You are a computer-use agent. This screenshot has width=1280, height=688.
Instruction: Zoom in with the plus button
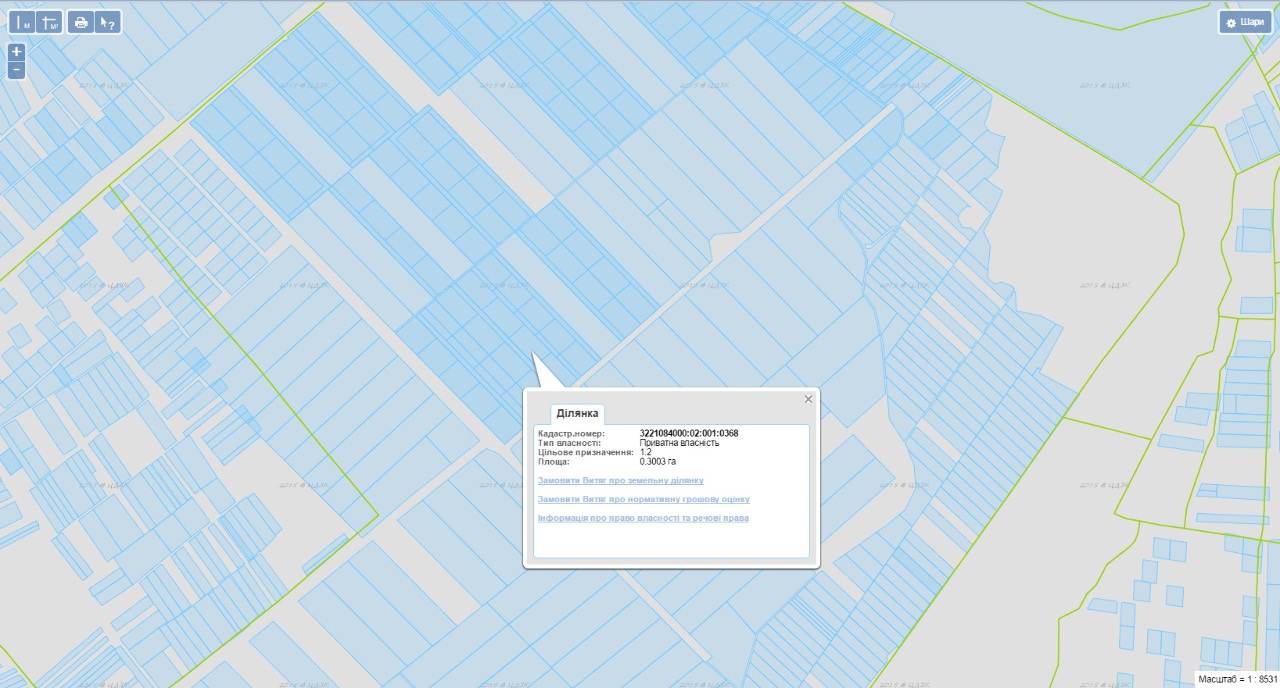pyautogui.click(x=16, y=52)
